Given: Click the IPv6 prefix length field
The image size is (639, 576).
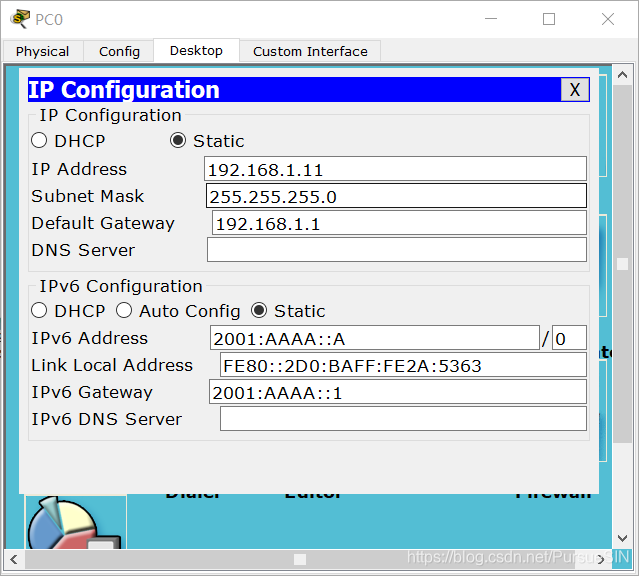Looking at the screenshot, I should point(569,338).
